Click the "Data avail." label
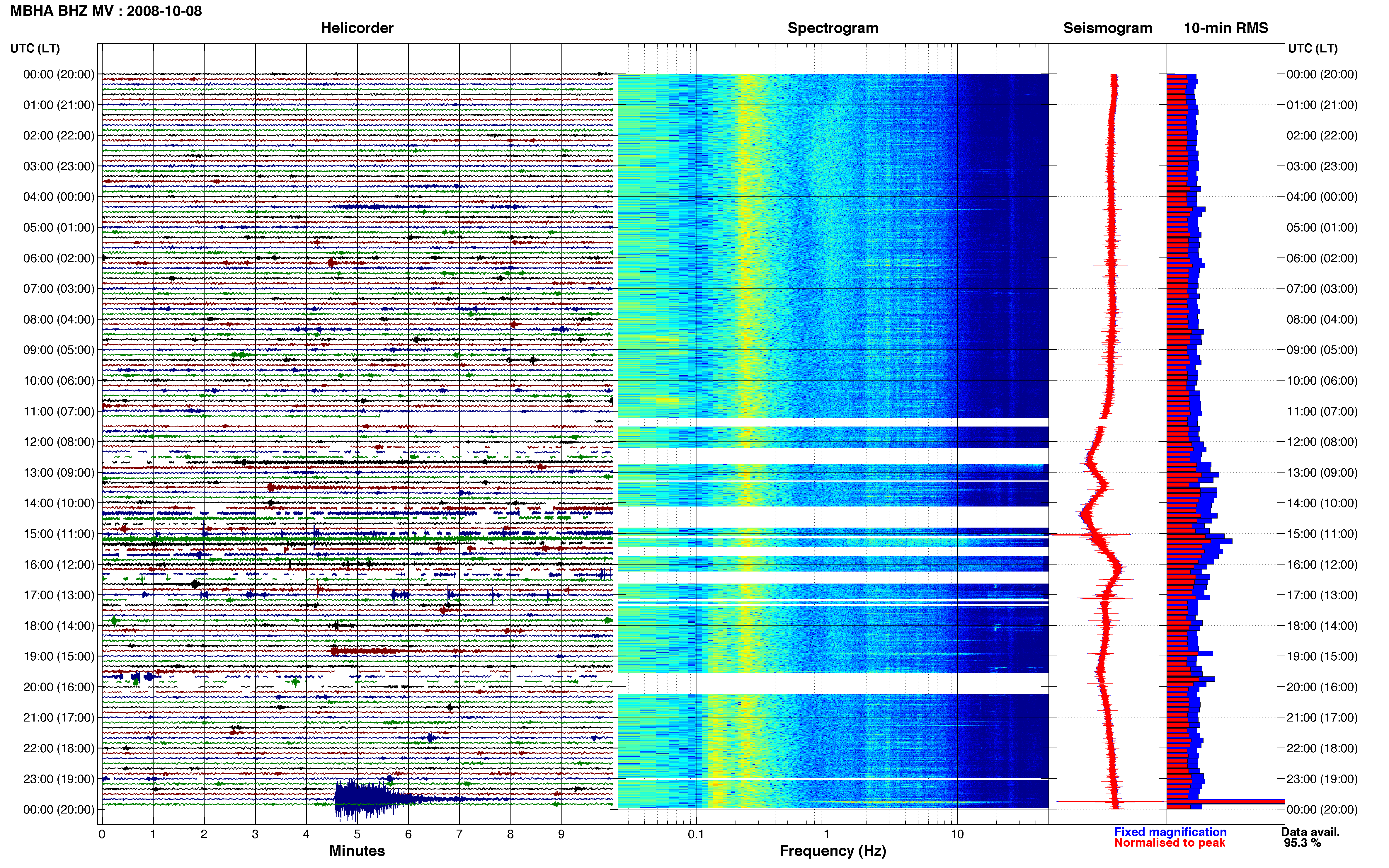The height and width of the screenshot is (868, 1389). [x=1310, y=832]
